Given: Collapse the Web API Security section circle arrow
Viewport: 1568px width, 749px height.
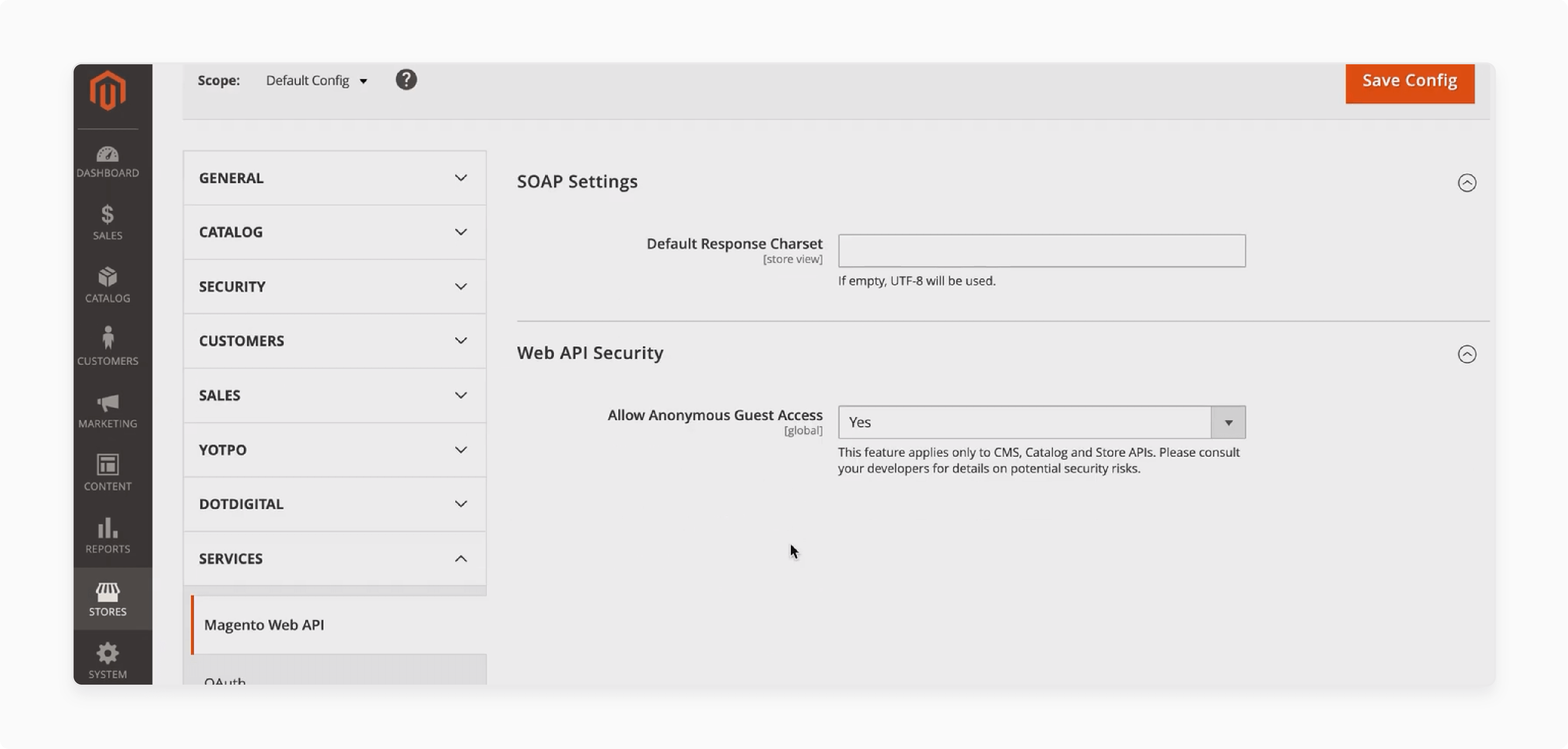Looking at the screenshot, I should click(x=1467, y=355).
